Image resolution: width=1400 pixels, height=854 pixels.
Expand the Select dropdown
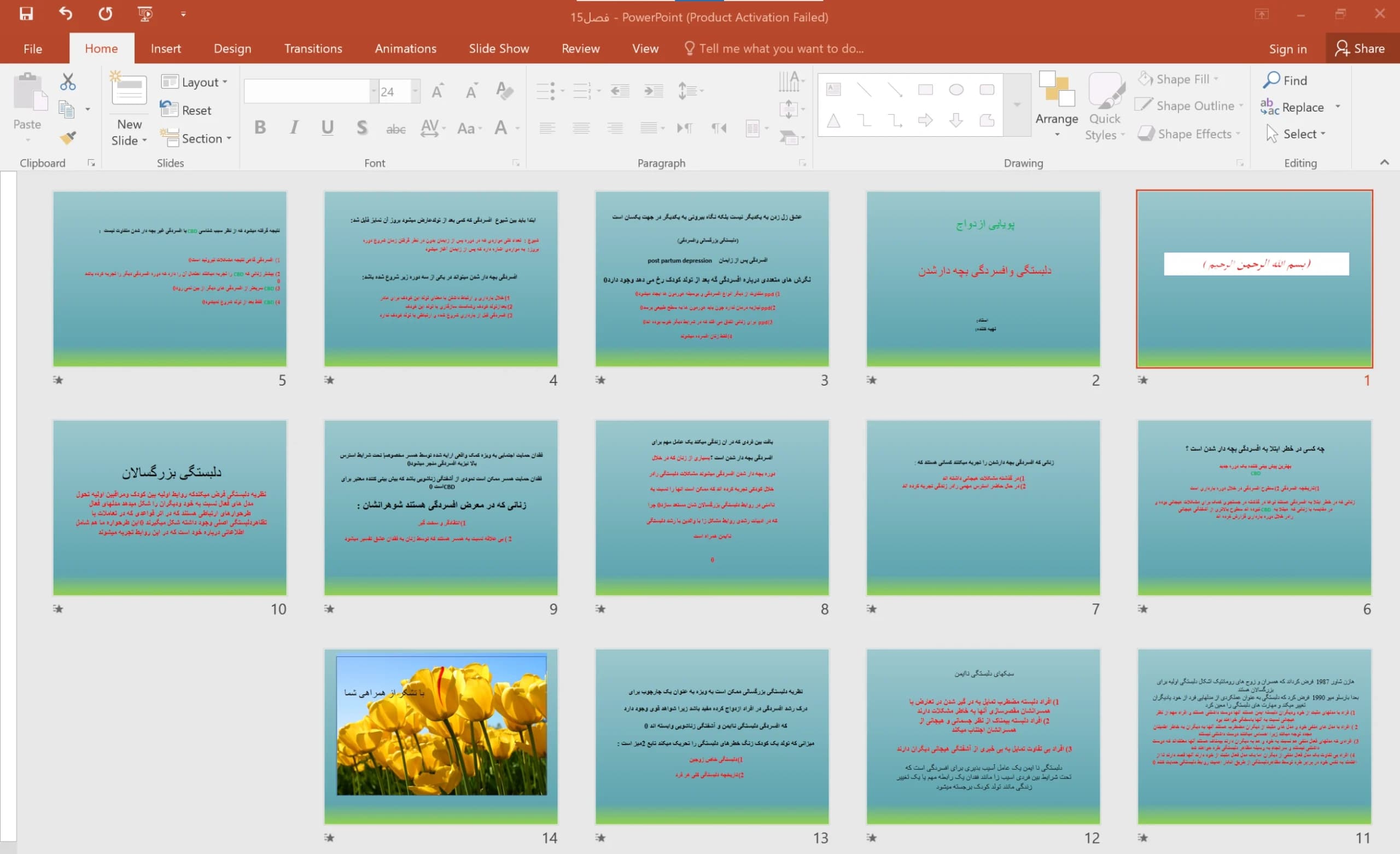point(1296,134)
